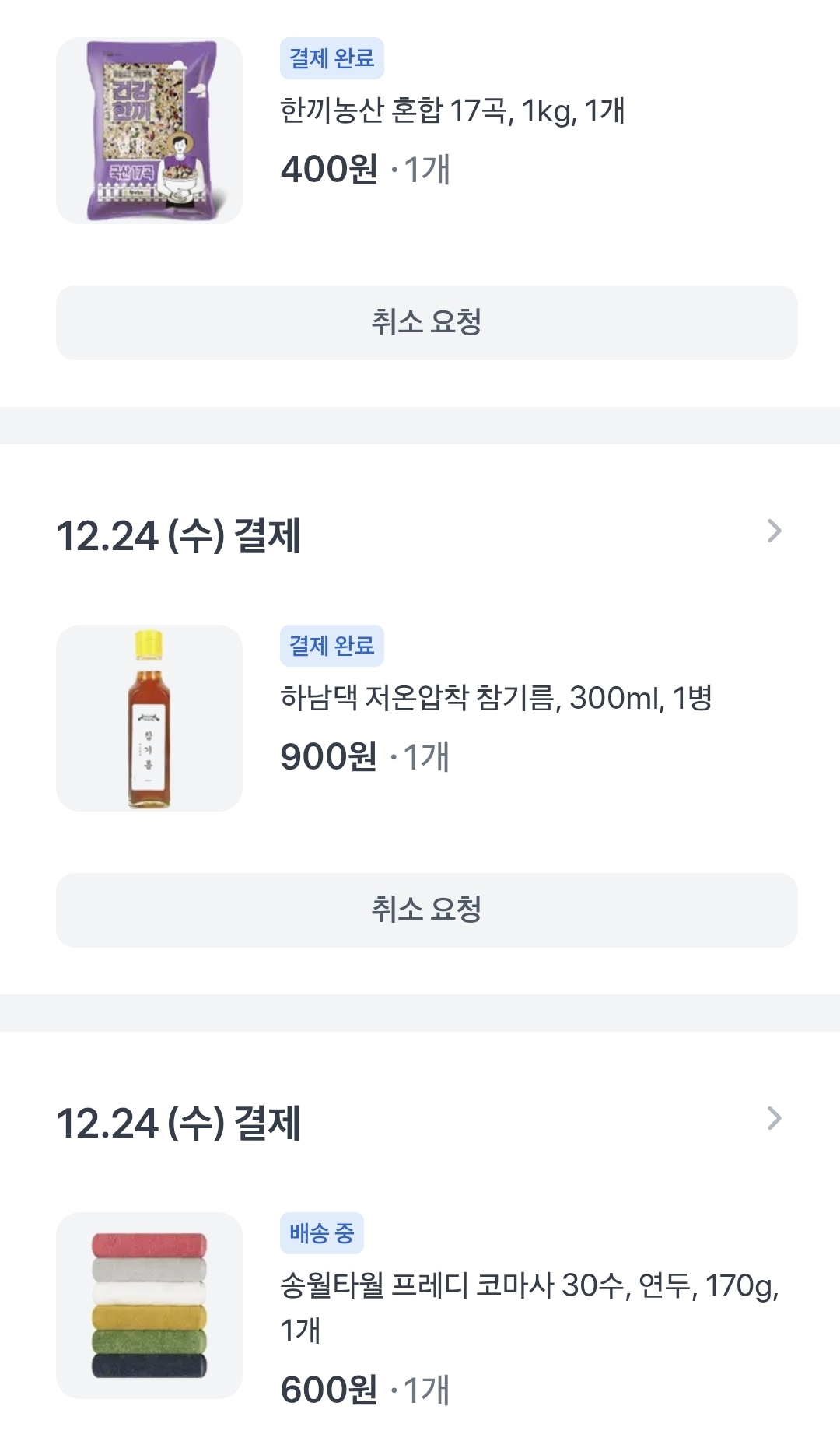Screen dimensions: 840x1434
Task: Tap the 결제 완료 badge on the grain order
Action: (x=332, y=58)
